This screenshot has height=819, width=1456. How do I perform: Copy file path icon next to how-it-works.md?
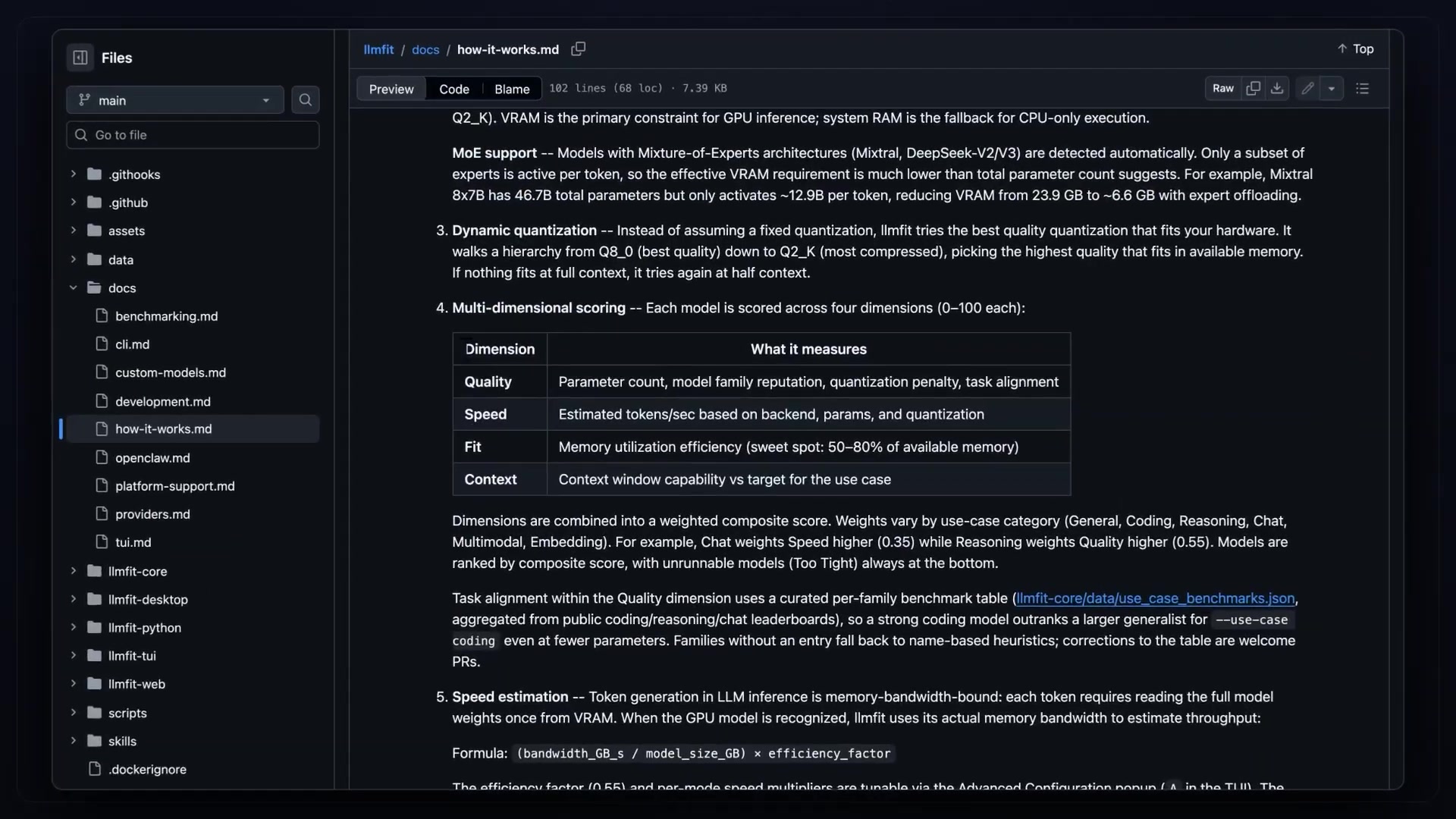coord(579,49)
